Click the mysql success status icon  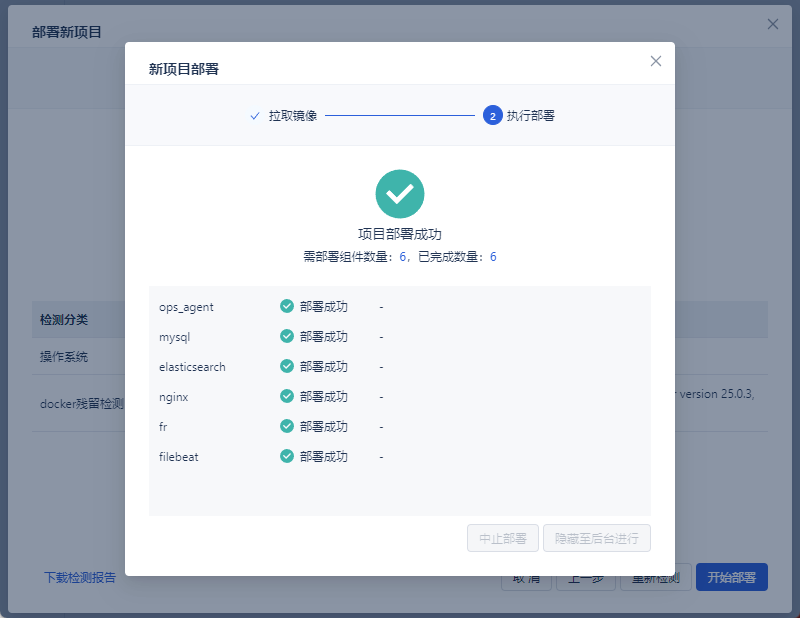click(x=287, y=336)
